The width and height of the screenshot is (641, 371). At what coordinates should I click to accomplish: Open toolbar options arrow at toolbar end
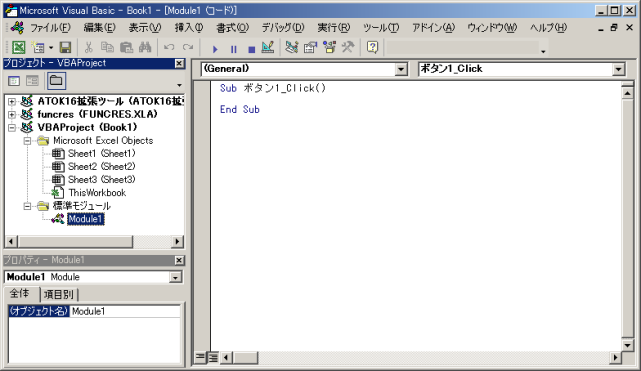click(x=543, y=51)
